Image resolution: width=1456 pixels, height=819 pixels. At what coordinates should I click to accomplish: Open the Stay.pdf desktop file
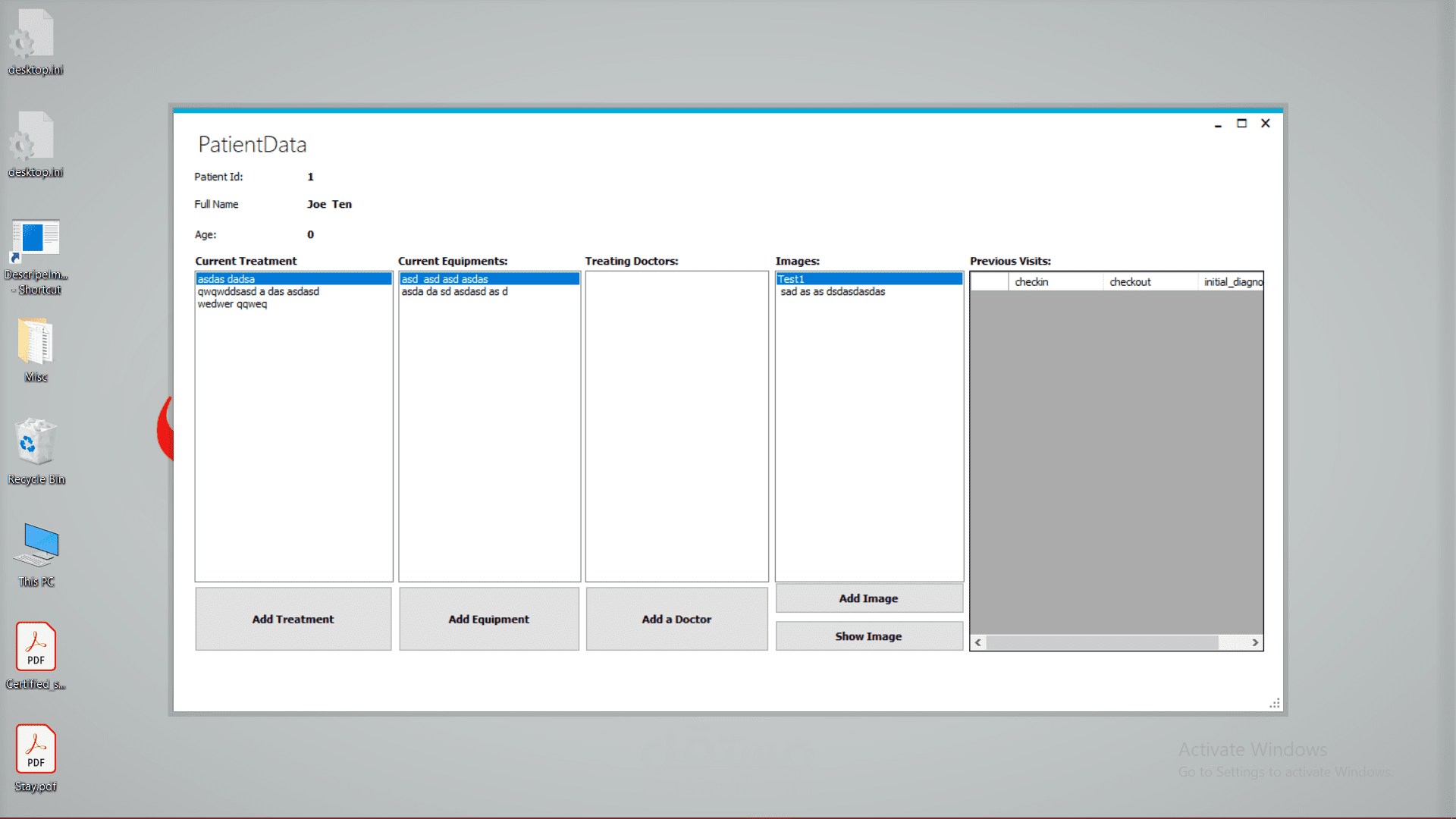coord(36,750)
